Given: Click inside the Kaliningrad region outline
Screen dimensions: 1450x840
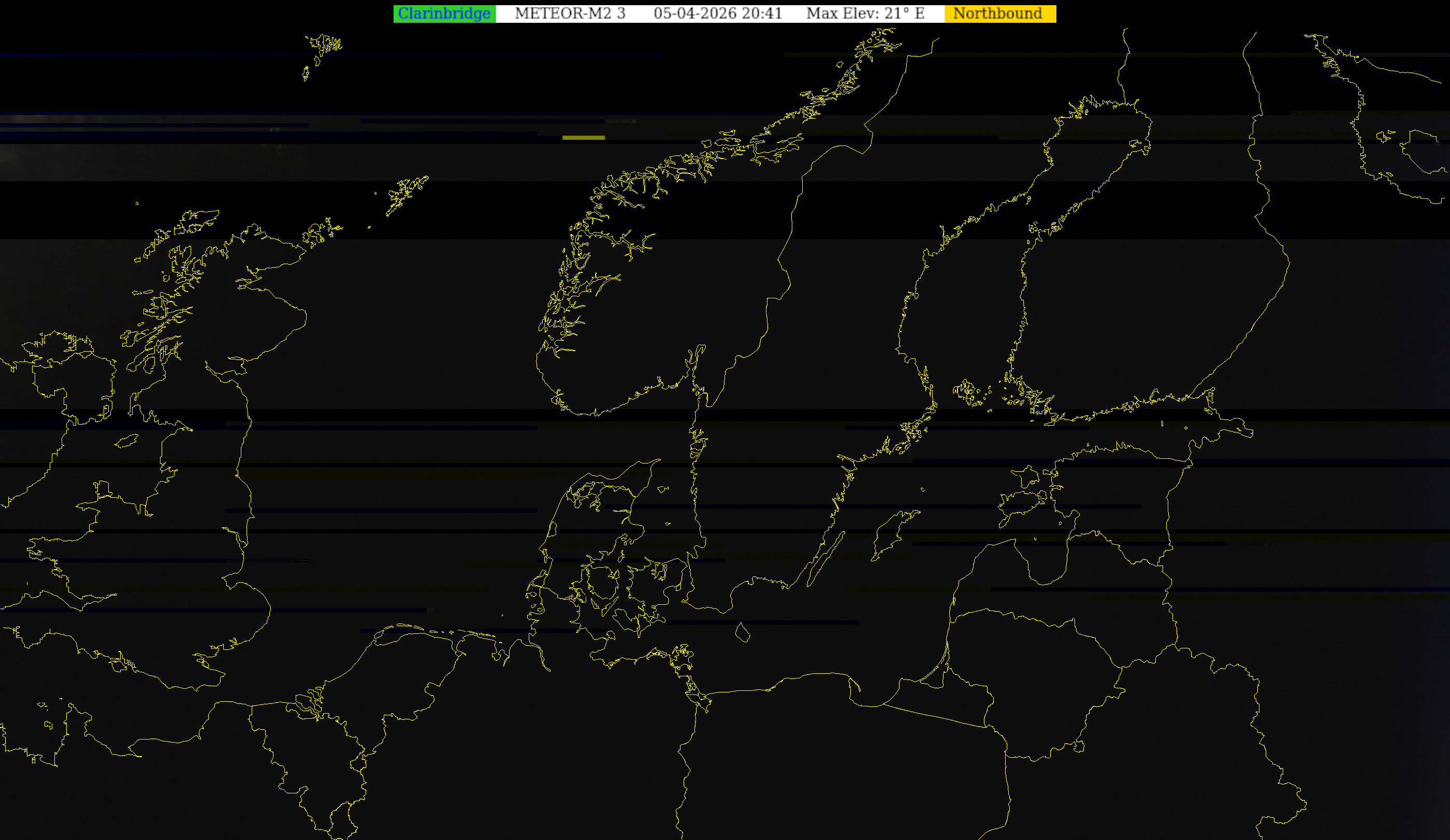Looking at the screenshot, I should coord(944,701).
